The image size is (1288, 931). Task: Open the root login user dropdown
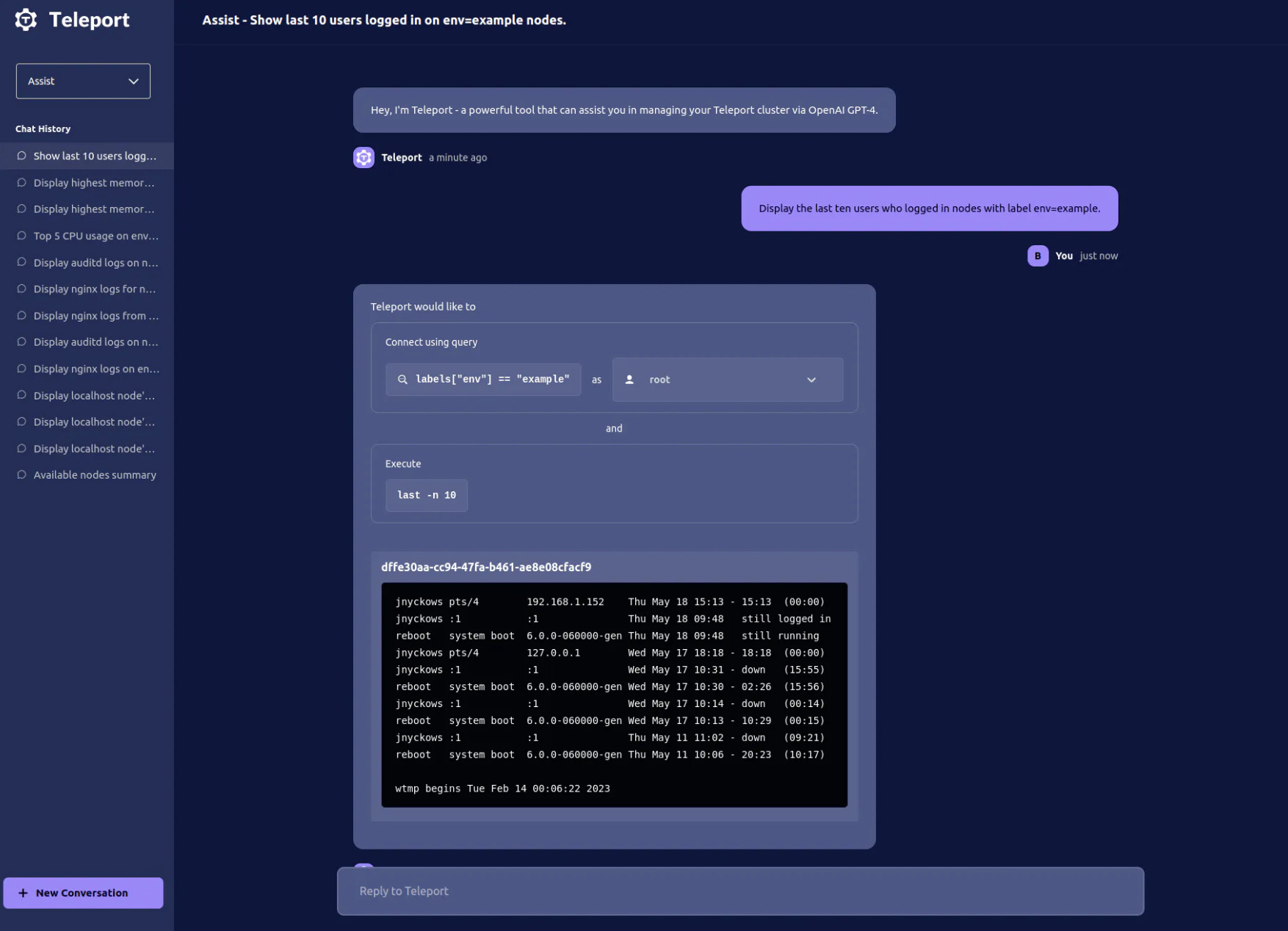(728, 380)
